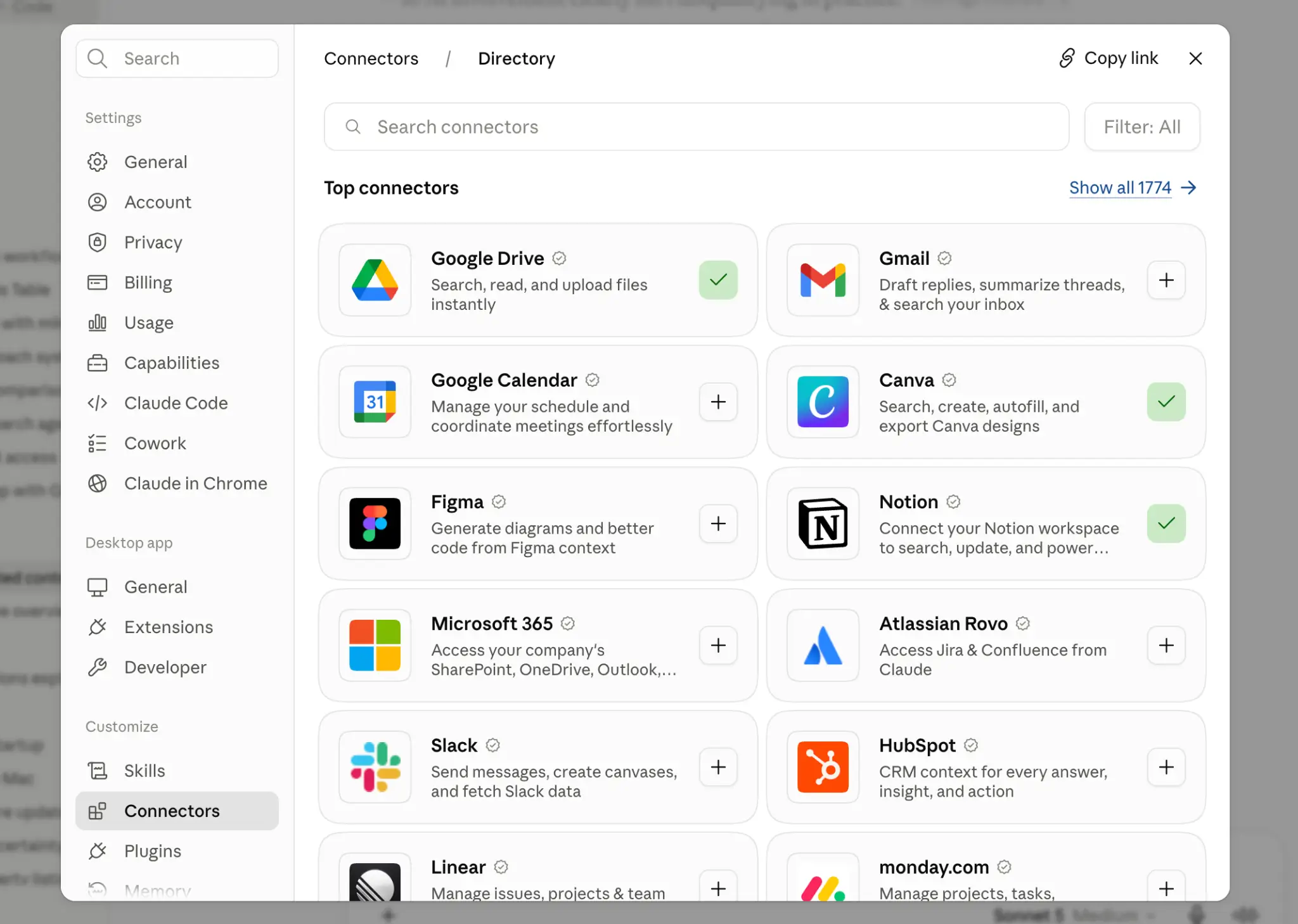Add the monday.com connector
The width and height of the screenshot is (1298, 924).
1166,887
